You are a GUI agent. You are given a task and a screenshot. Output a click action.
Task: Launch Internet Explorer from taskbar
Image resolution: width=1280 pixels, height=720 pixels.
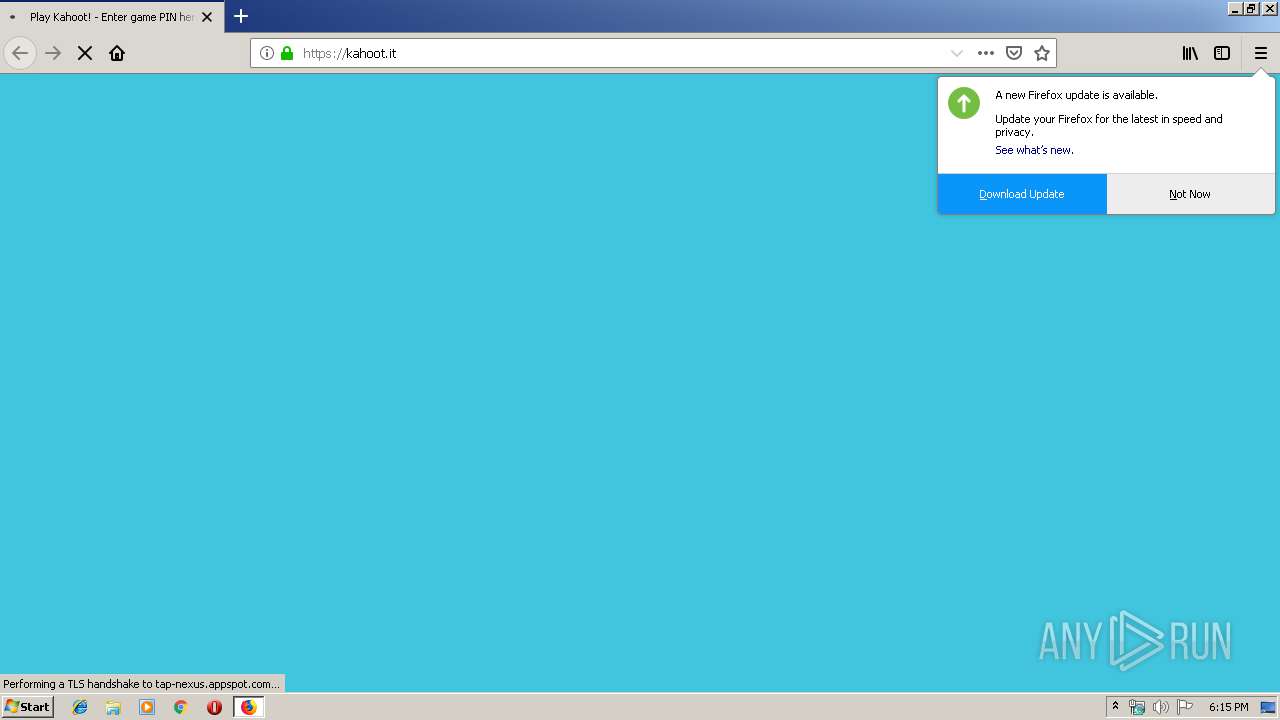pyautogui.click(x=80, y=707)
